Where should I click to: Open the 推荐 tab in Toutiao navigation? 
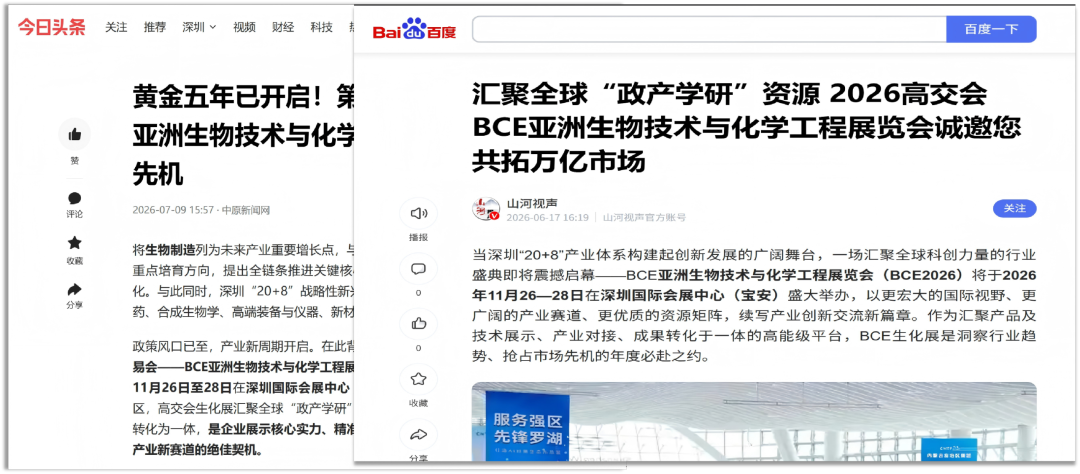click(154, 27)
